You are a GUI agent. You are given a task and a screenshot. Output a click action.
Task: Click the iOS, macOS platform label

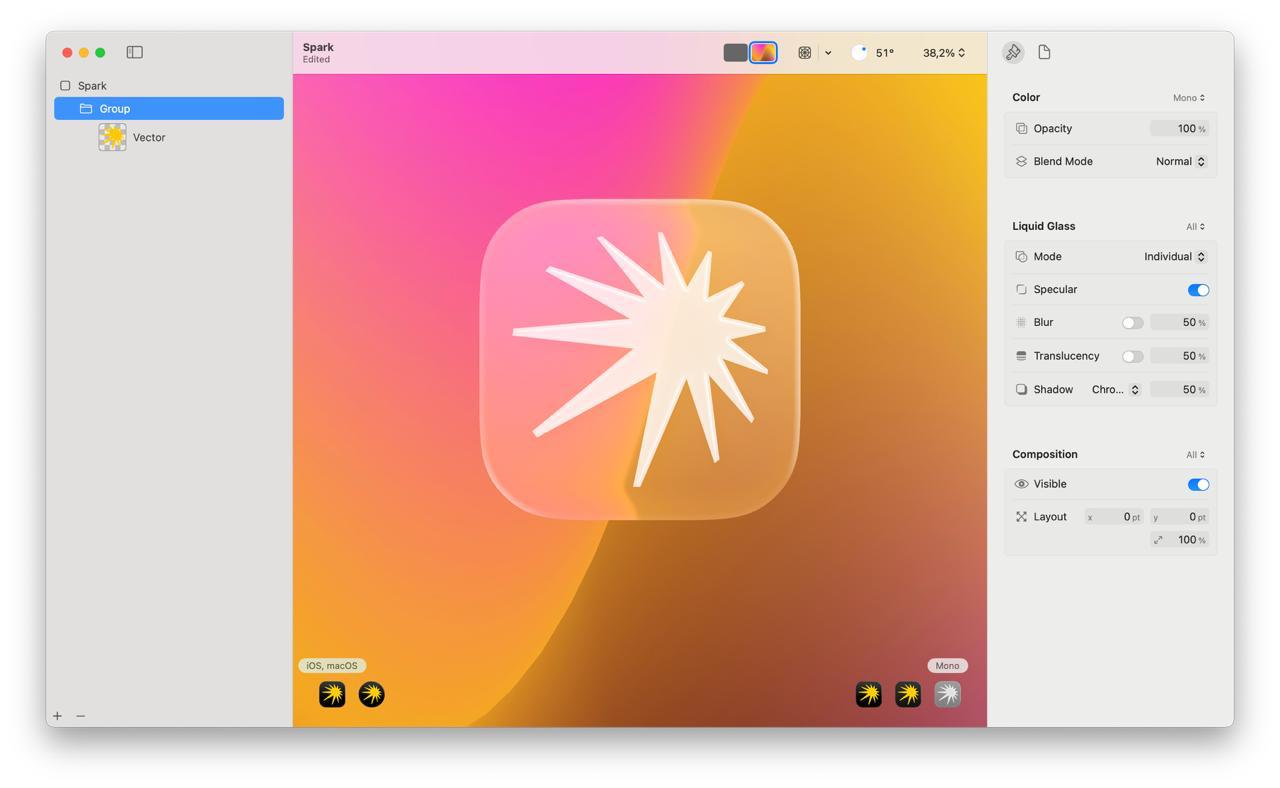[x=332, y=666]
